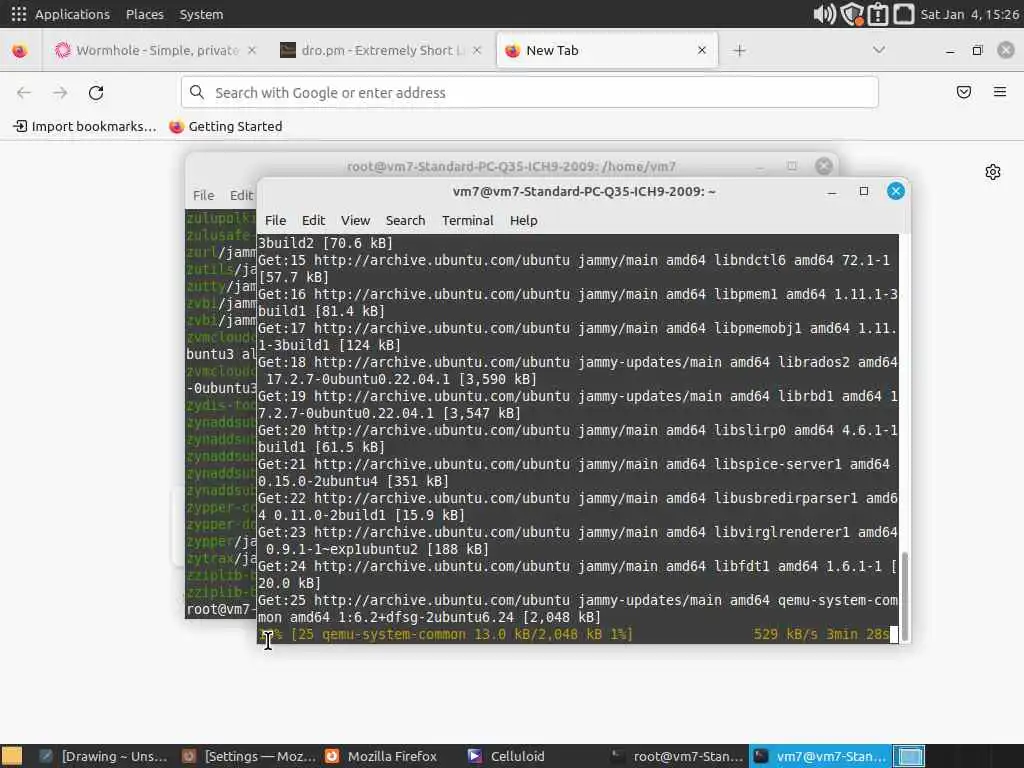The height and width of the screenshot is (768, 1024).
Task: Switch to Mozilla Firefox taskbar item
Action: [381, 756]
